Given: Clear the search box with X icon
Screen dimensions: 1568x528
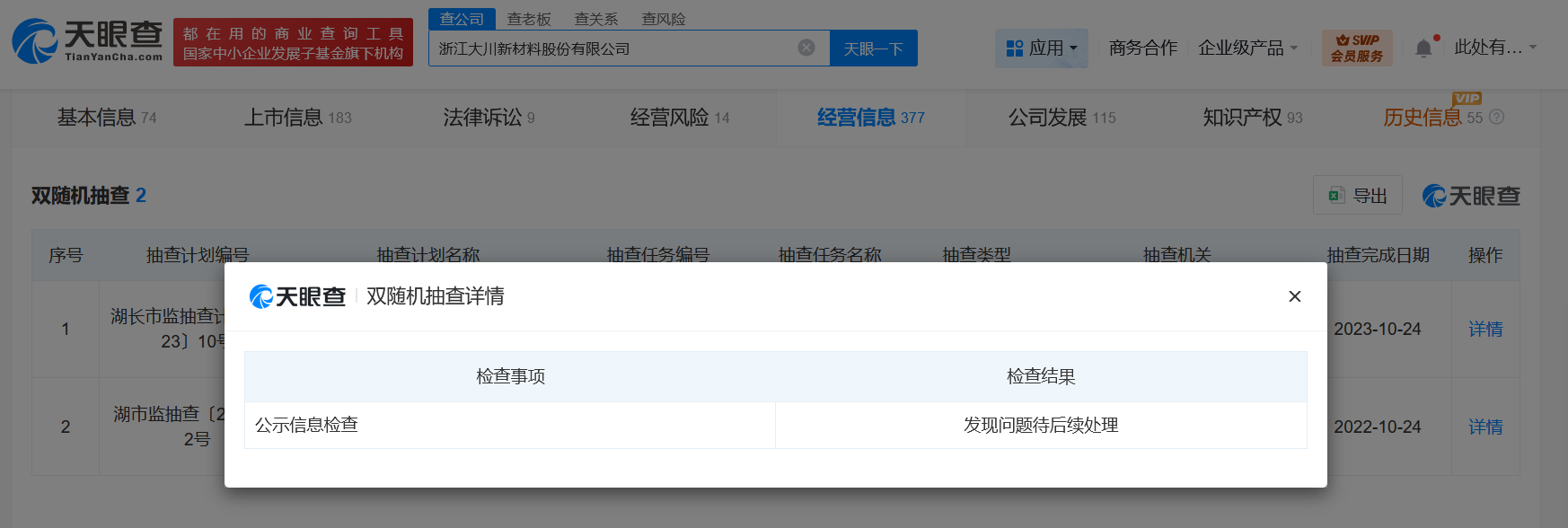Looking at the screenshot, I should (806, 48).
